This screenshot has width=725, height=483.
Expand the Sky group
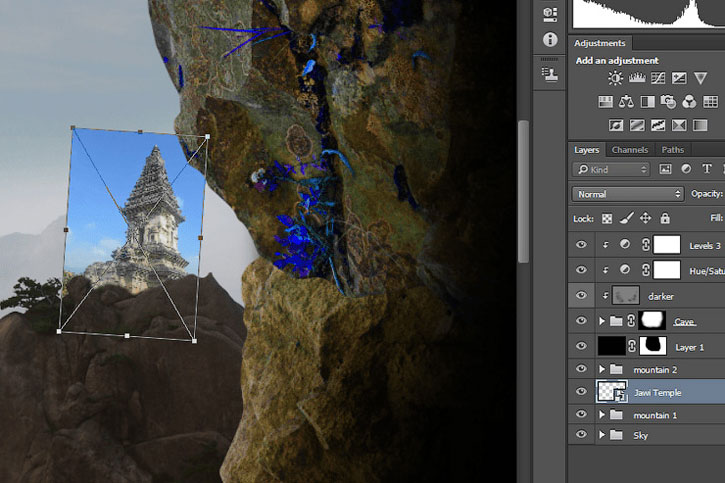coord(602,434)
